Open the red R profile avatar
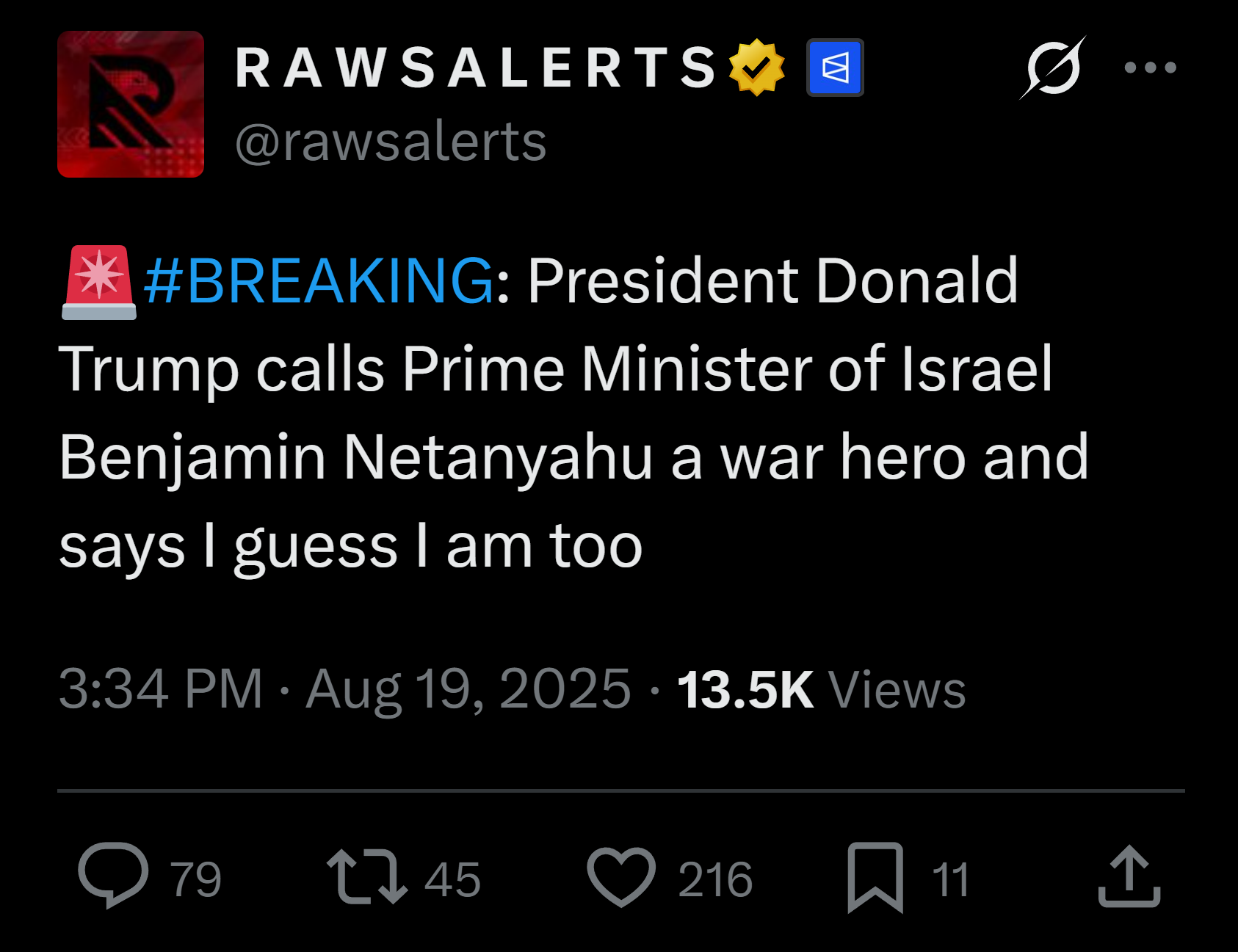This screenshot has width=1238, height=952. 131,104
